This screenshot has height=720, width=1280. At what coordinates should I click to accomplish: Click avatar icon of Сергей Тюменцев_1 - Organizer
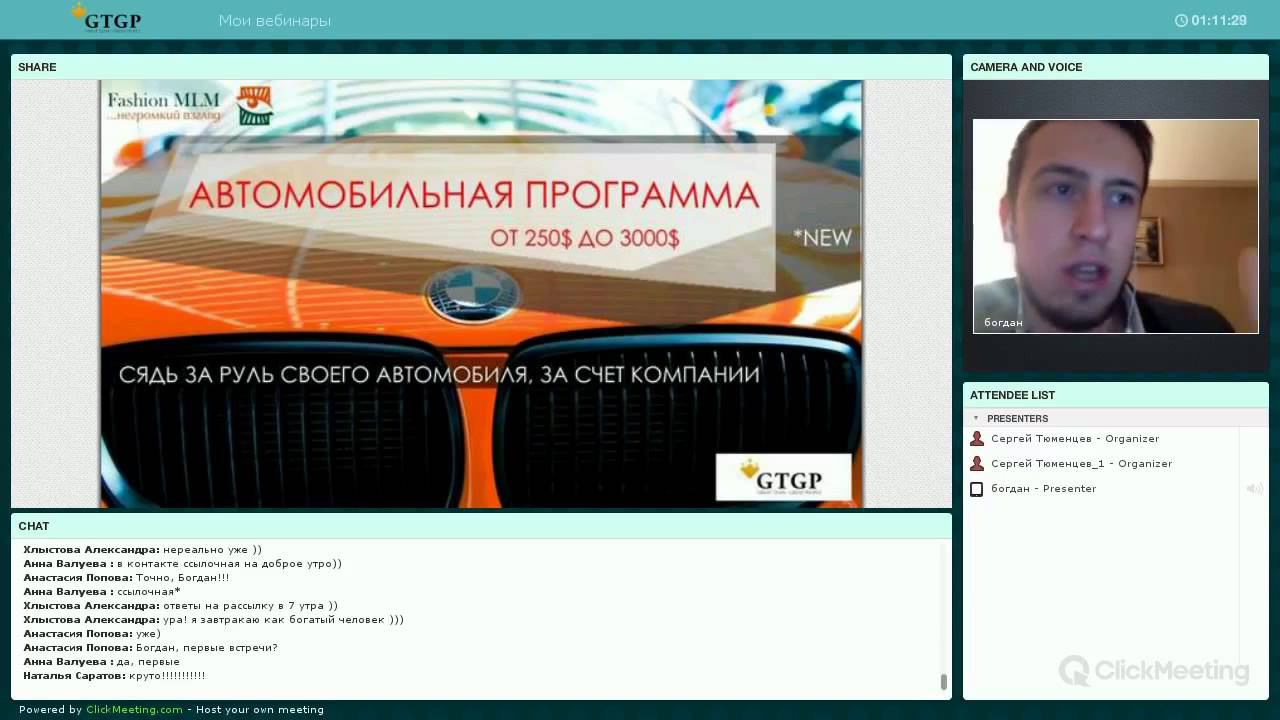coord(977,464)
